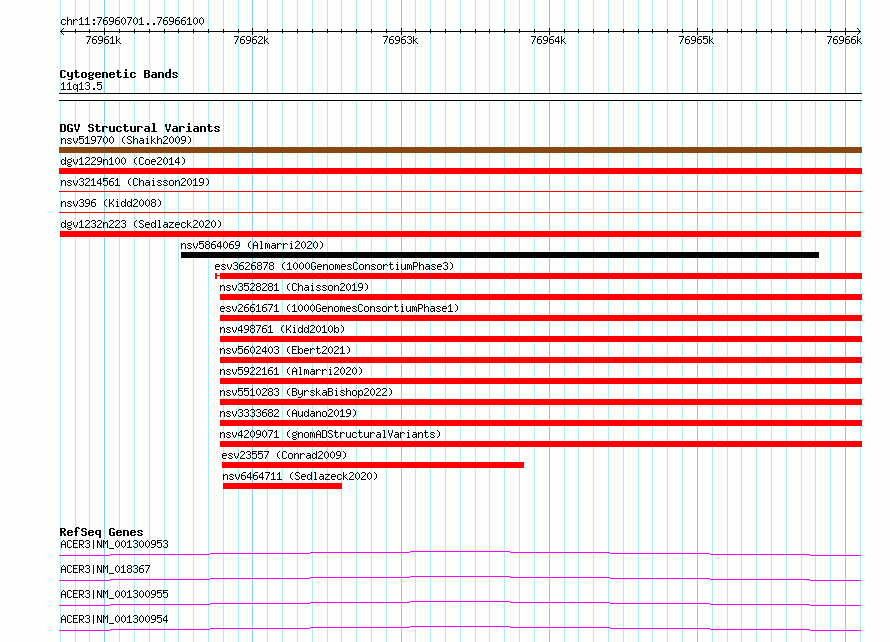The height and width of the screenshot is (642, 890).
Task: Open ACER3|NM_018367 transcript label
Action: (105, 569)
